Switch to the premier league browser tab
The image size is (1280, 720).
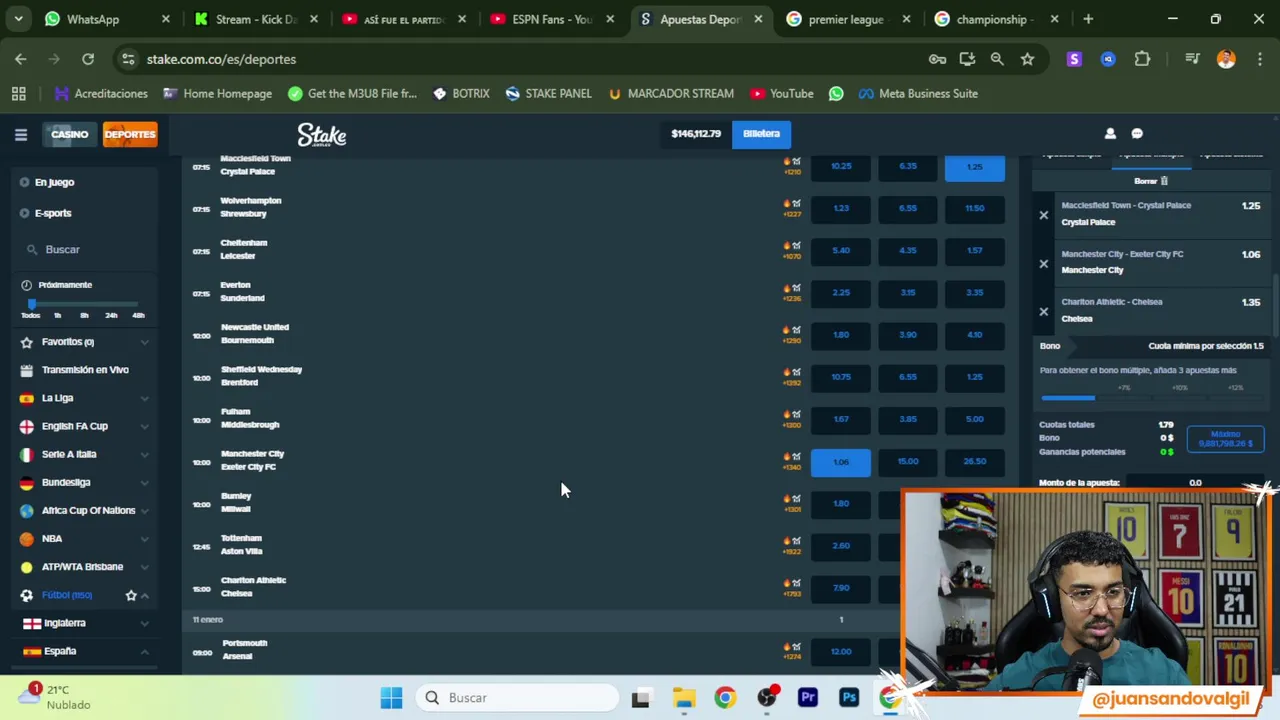[848, 19]
